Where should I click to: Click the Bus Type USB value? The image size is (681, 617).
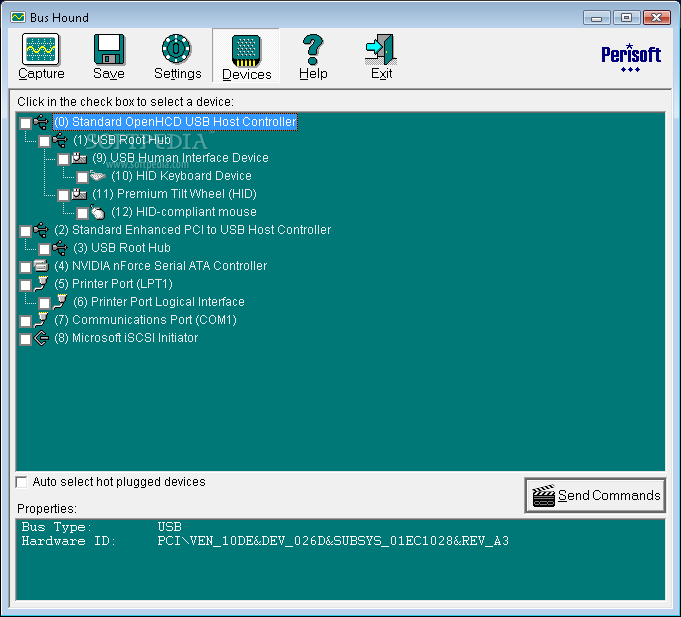(x=169, y=527)
